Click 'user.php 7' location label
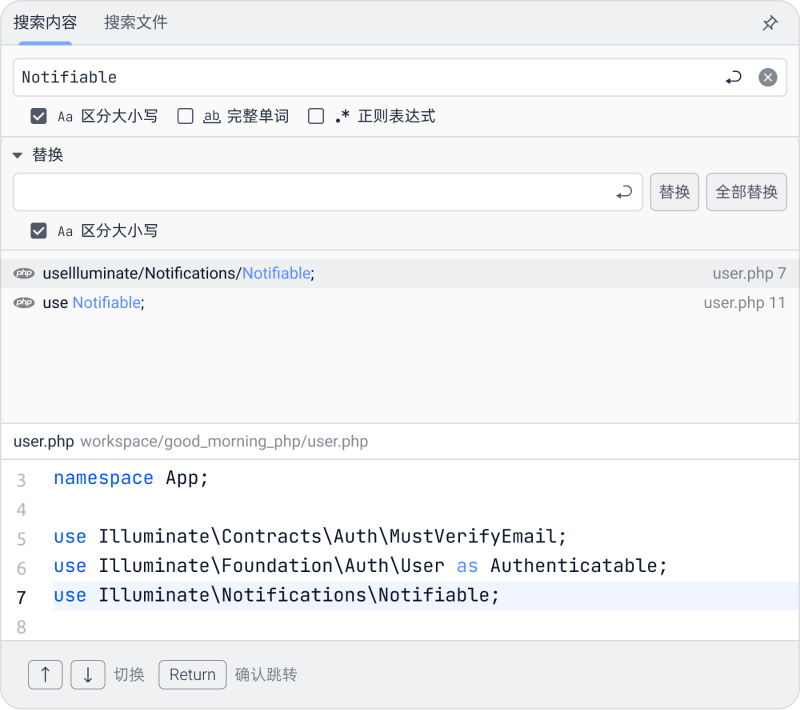Viewport: 800px width, 710px height. [x=749, y=274]
